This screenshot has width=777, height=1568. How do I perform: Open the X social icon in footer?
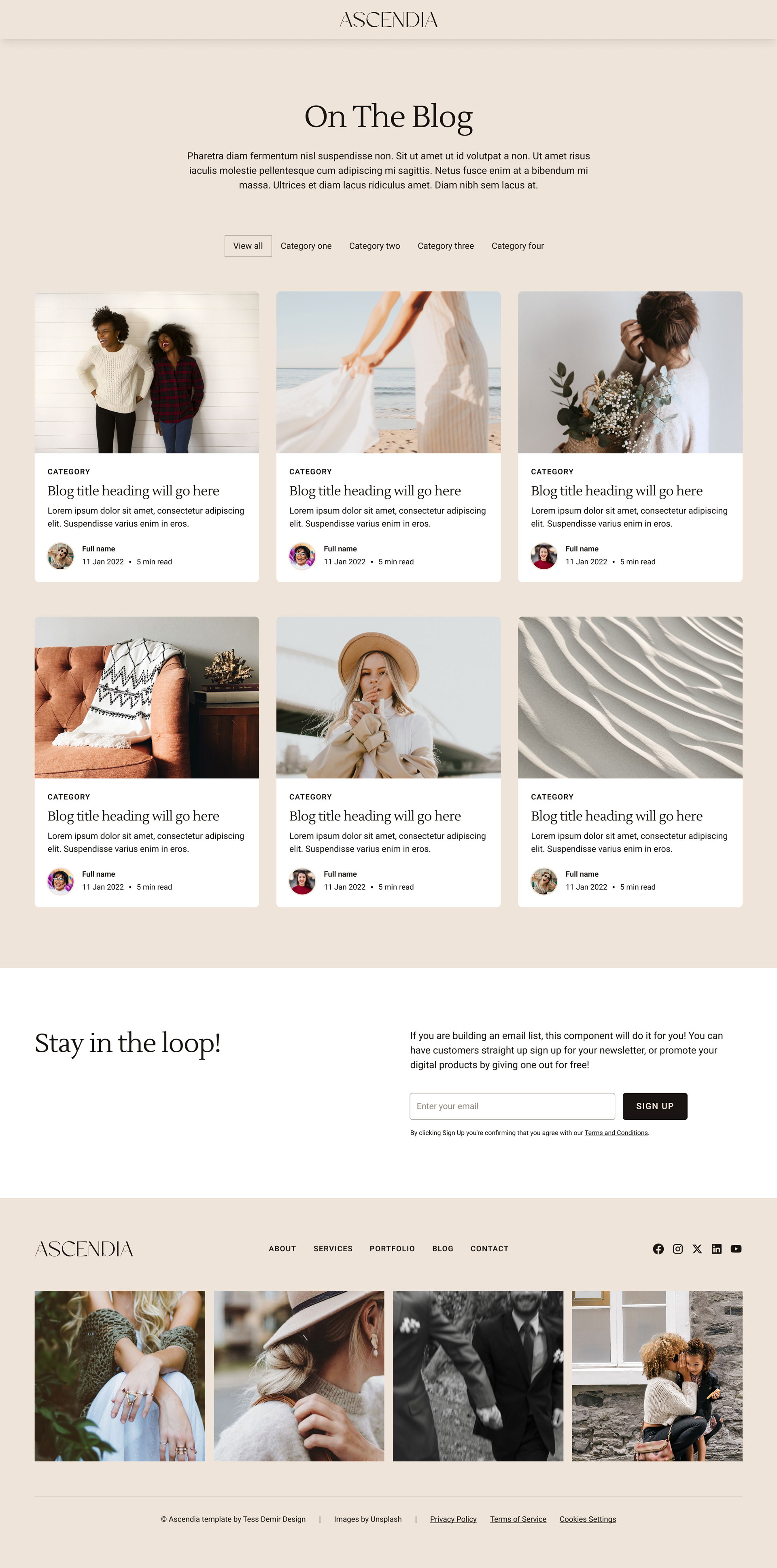pos(697,1248)
